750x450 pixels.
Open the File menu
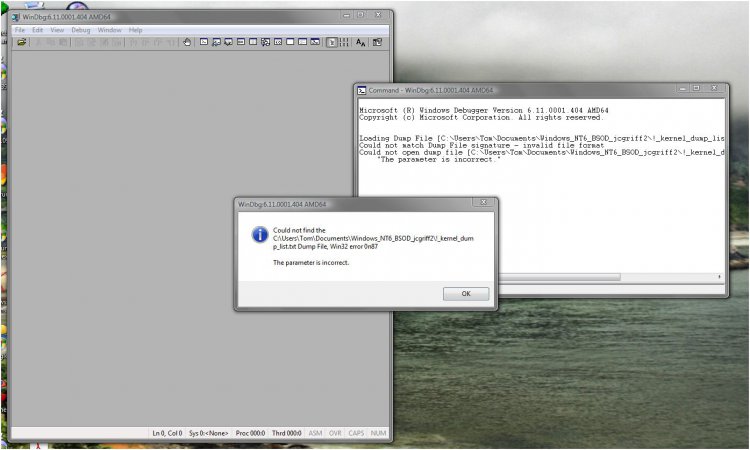coord(20,30)
